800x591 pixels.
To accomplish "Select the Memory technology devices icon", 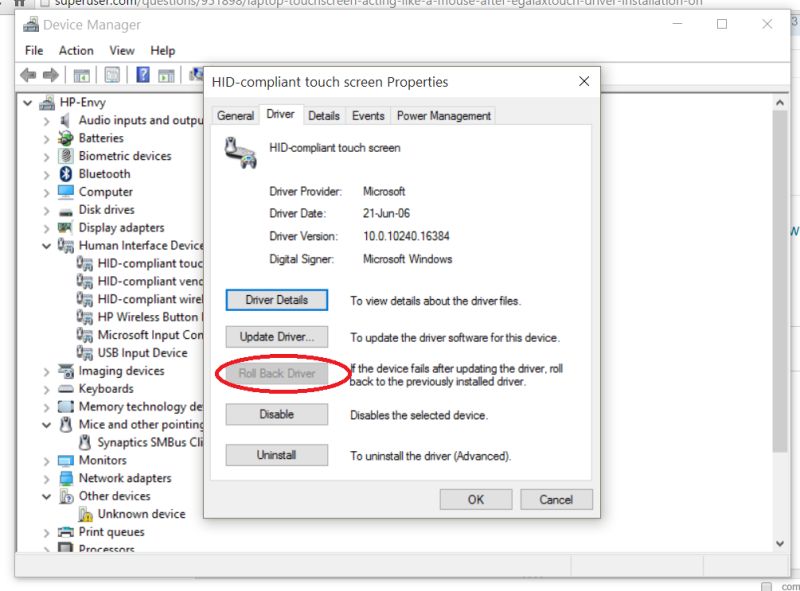I will (66, 407).
